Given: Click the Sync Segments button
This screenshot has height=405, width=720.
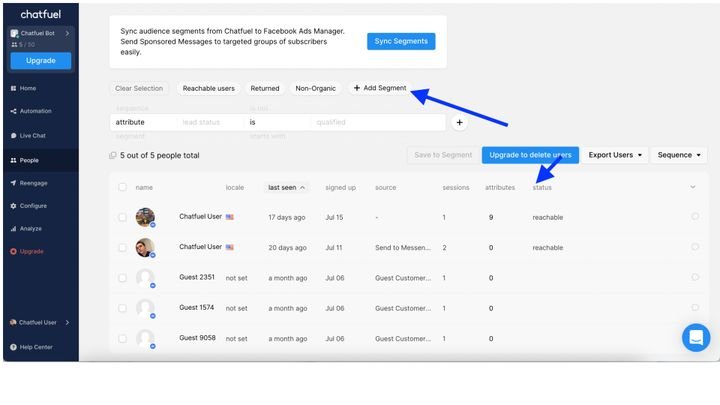Looking at the screenshot, I should pos(401,41).
